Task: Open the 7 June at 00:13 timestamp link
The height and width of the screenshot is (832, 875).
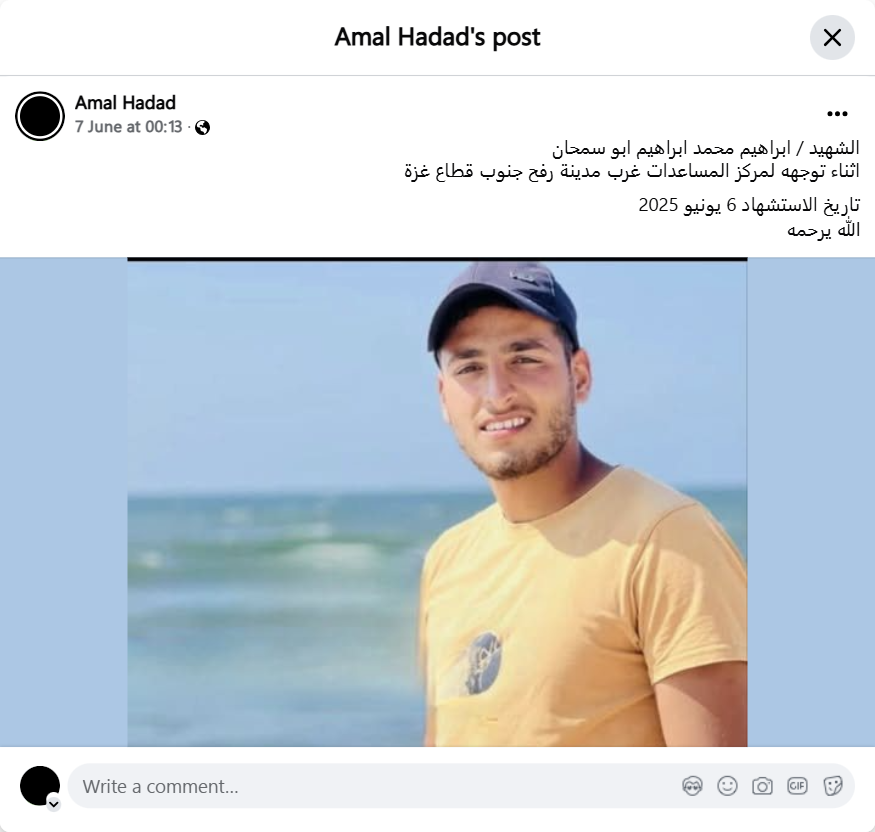Action: (129, 127)
